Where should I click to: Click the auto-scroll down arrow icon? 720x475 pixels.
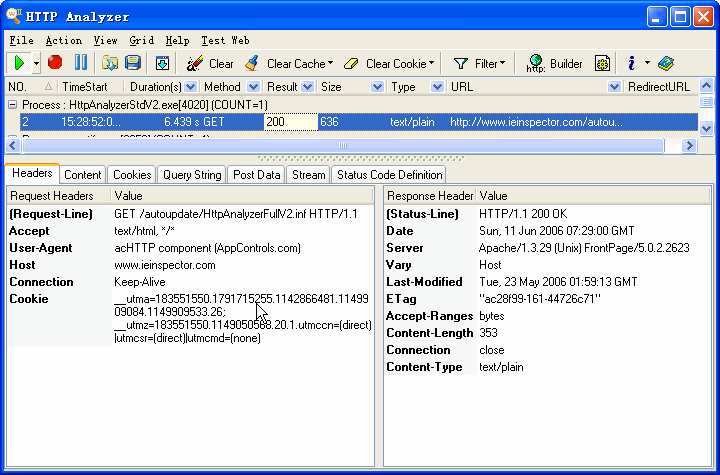click(x=162, y=63)
